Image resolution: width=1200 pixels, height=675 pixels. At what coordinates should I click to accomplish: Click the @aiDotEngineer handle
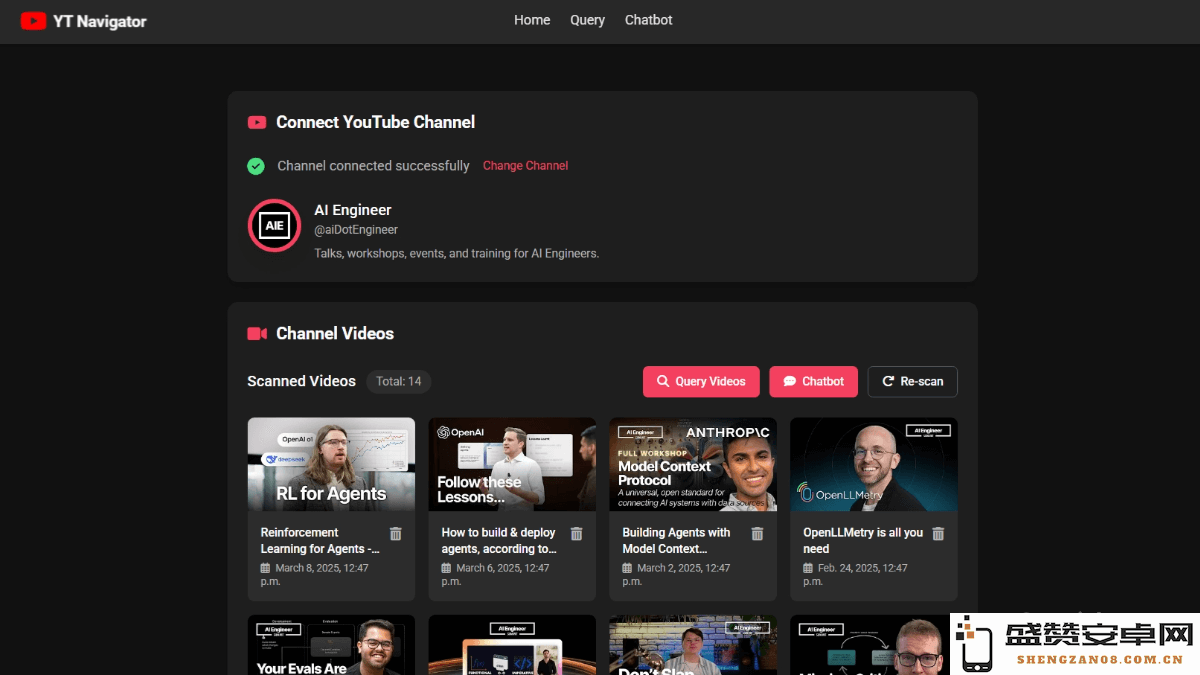pos(356,230)
